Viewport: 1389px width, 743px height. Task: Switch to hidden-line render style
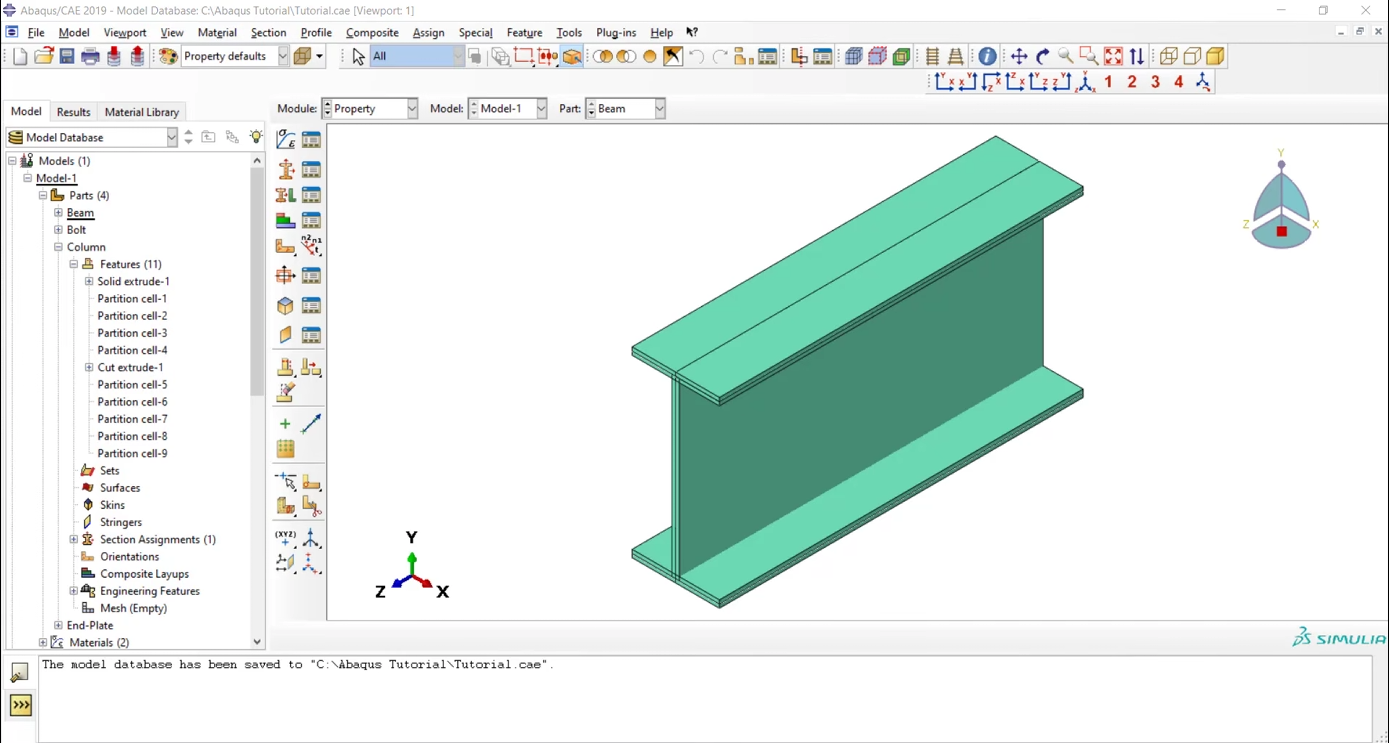pyautogui.click(x=1192, y=57)
